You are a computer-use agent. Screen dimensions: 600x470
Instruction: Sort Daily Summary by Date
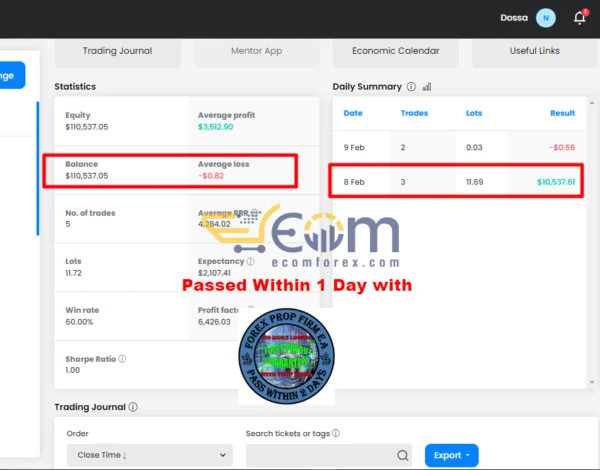point(353,113)
